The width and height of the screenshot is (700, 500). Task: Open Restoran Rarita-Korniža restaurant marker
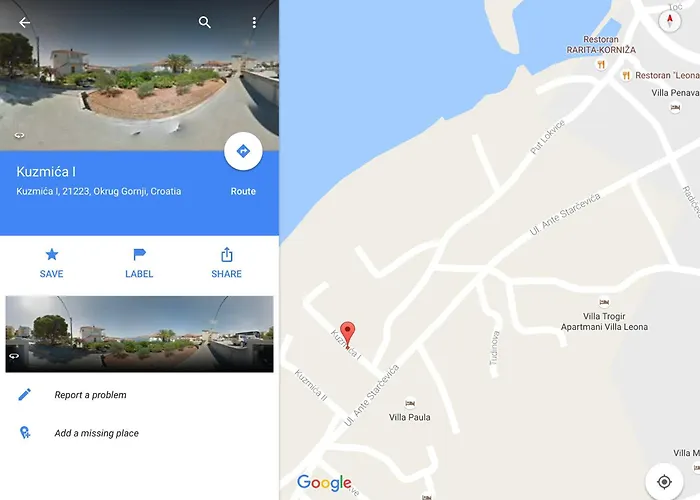click(601, 64)
